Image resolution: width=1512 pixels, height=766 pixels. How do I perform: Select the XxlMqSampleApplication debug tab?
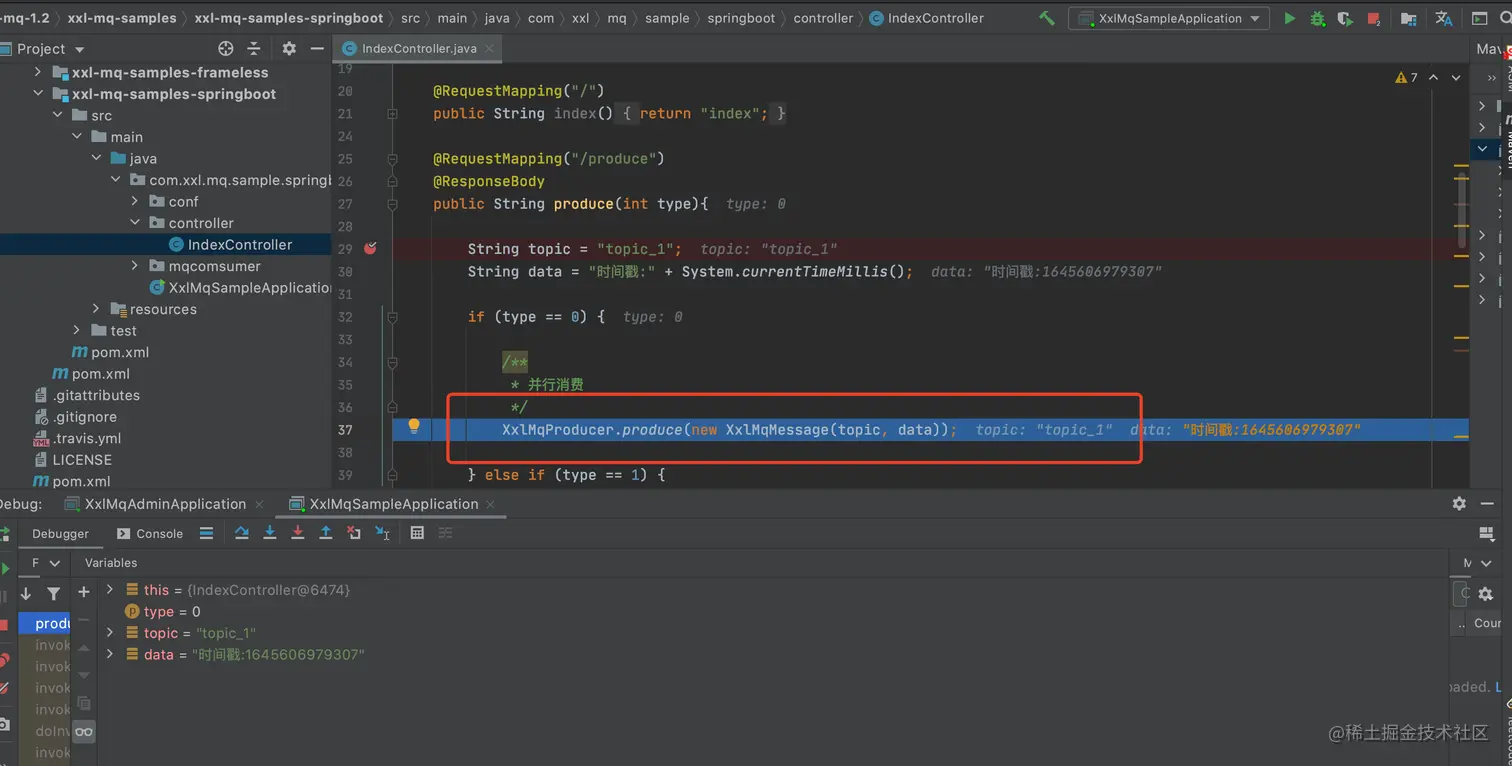point(393,504)
